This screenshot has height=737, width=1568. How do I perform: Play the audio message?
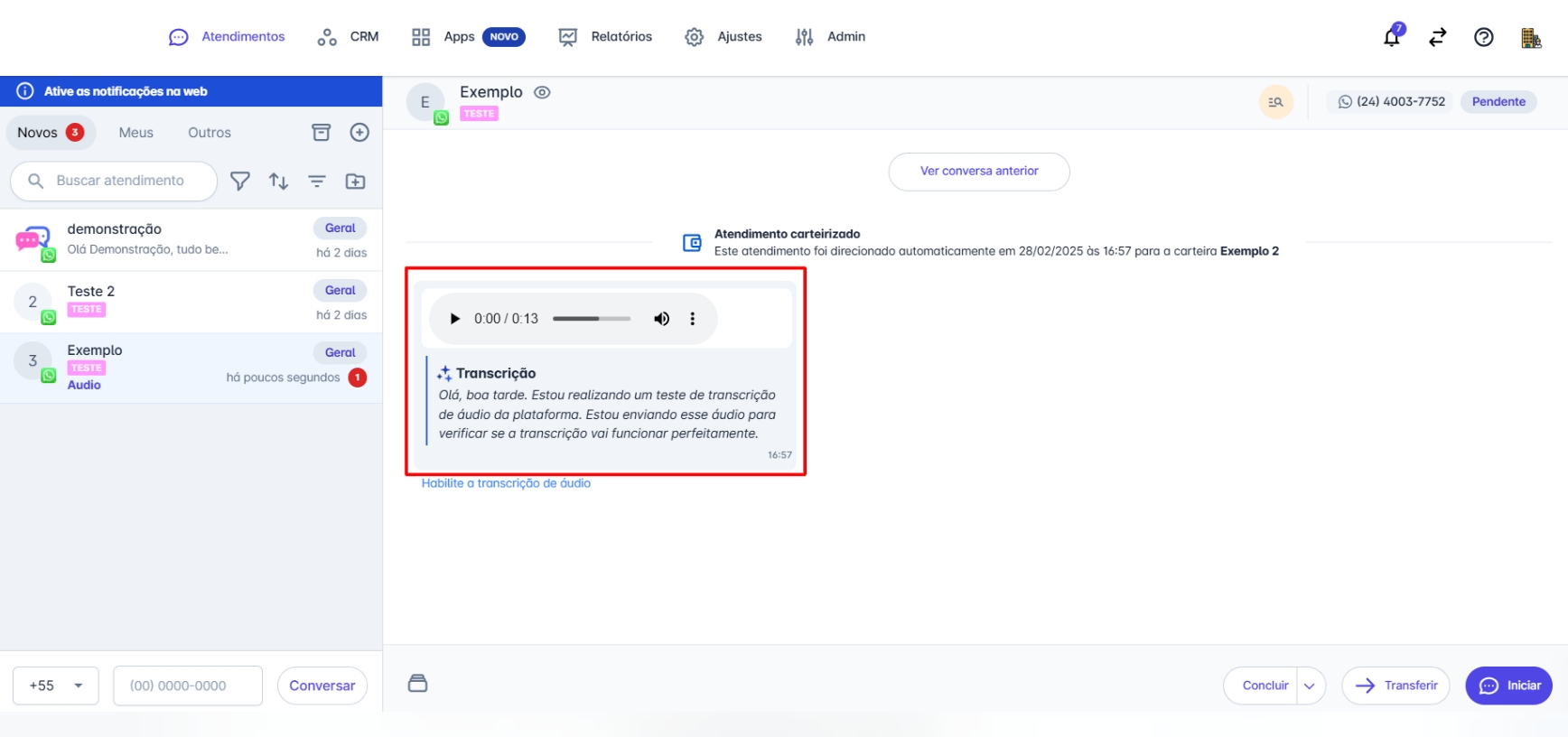(455, 319)
